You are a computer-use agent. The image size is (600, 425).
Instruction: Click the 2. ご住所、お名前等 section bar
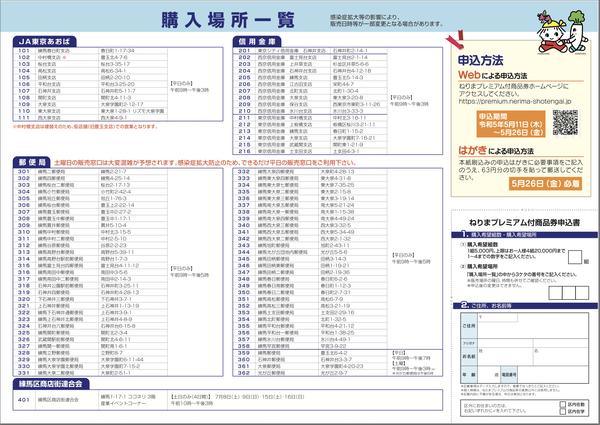point(525,305)
